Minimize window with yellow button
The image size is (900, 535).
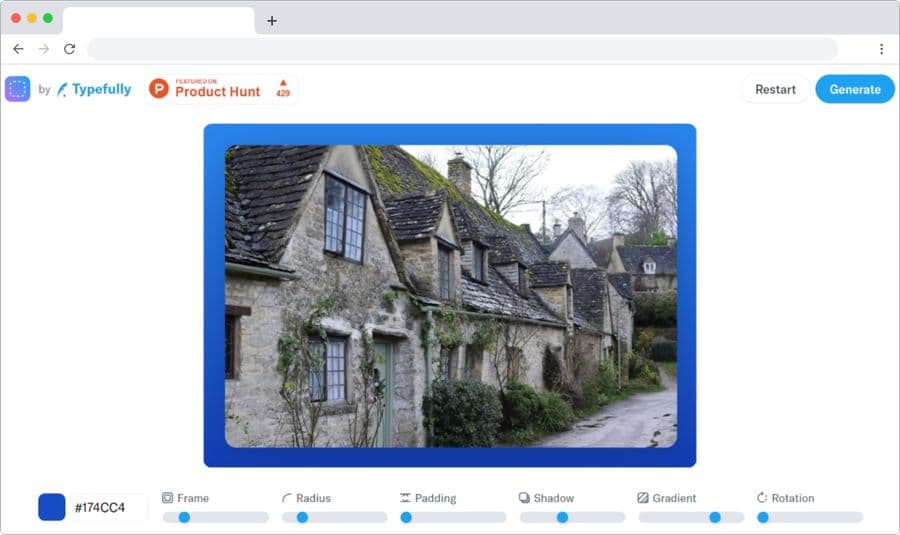[32, 18]
